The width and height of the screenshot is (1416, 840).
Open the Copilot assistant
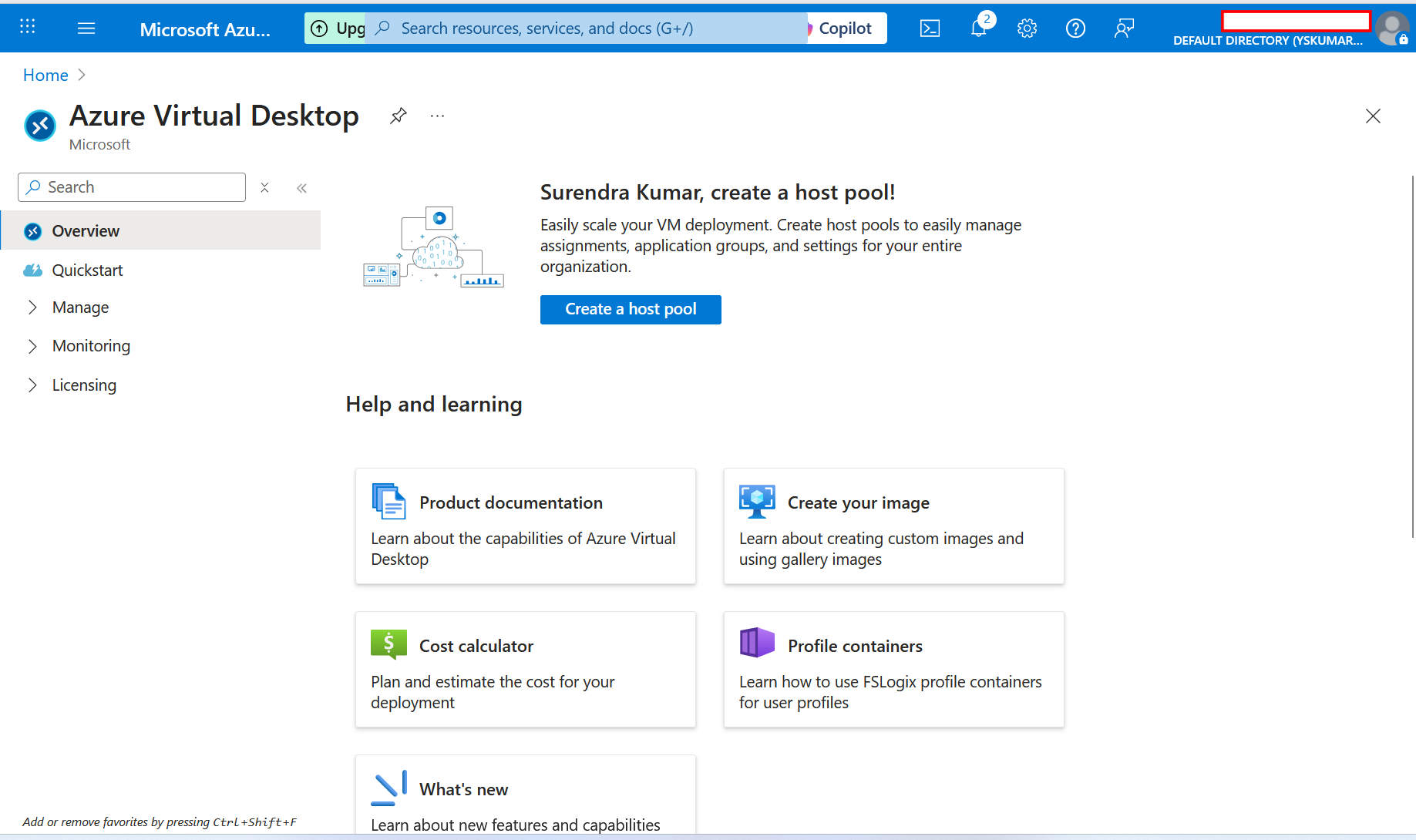point(846,28)
